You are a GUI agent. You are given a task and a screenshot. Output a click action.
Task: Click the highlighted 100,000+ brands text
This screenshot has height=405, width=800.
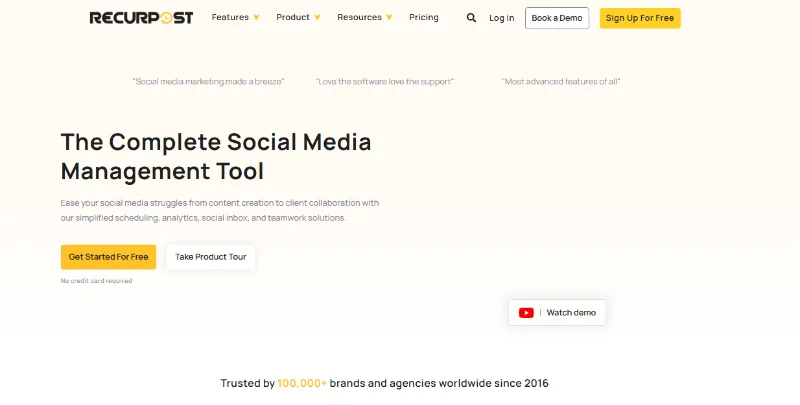coord(302,383)
